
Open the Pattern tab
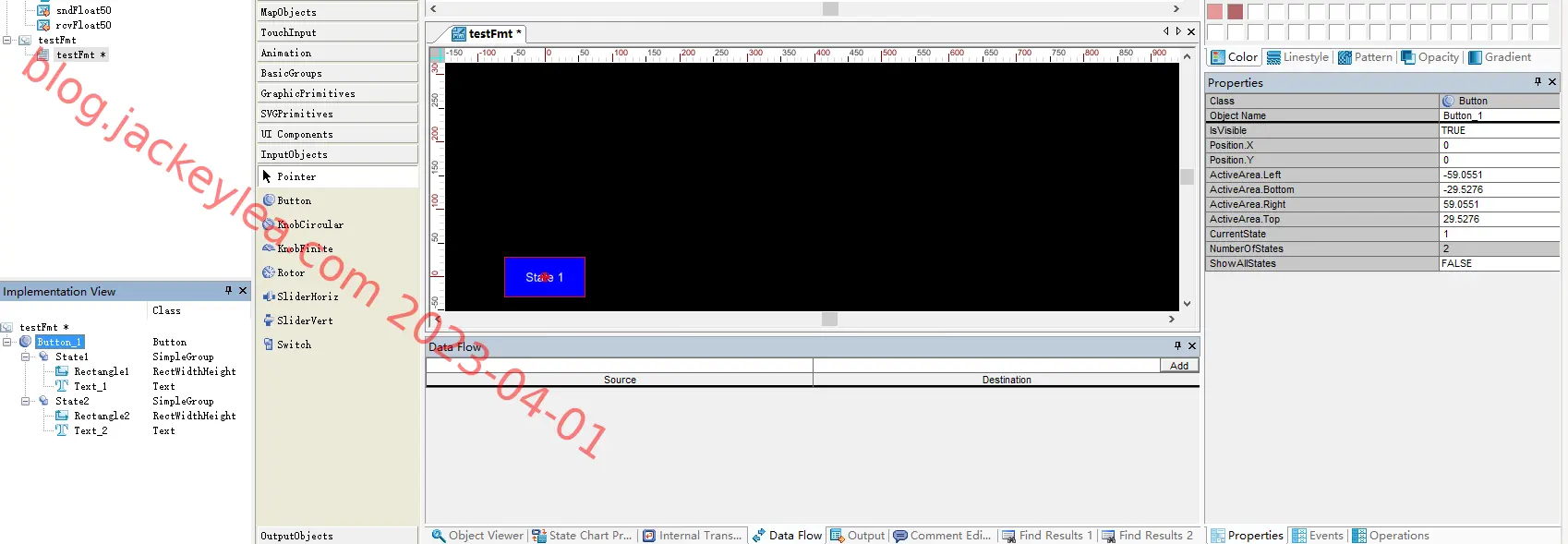click(1365, 57)
